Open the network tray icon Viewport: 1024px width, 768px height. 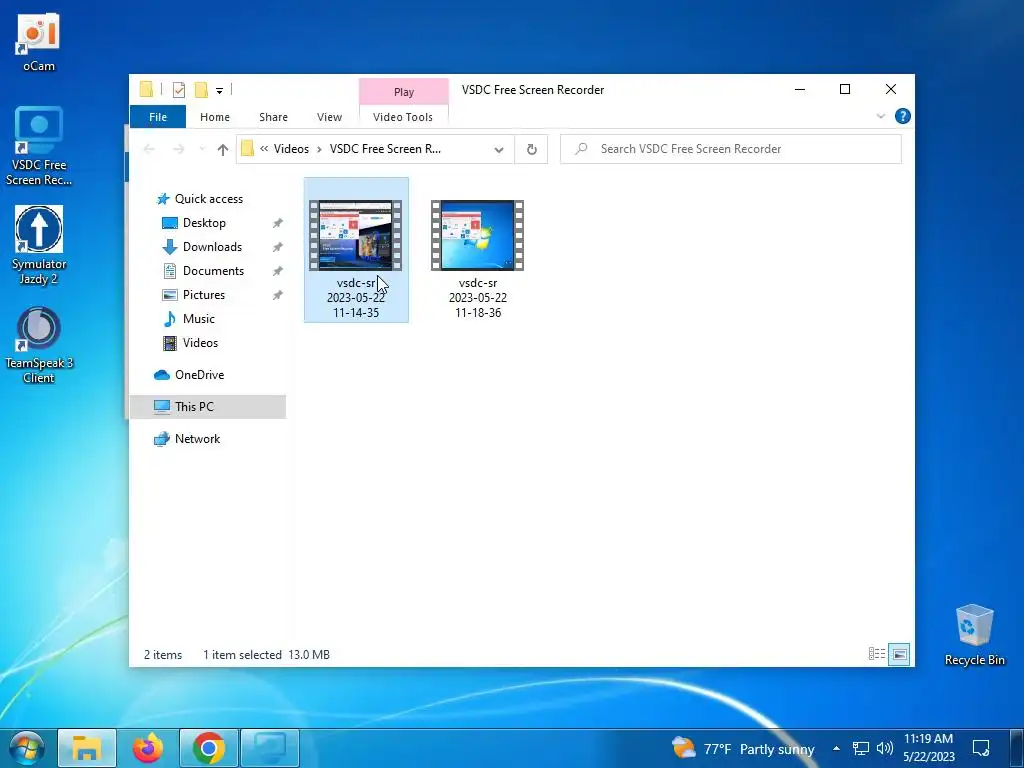(x=861, y=748)
